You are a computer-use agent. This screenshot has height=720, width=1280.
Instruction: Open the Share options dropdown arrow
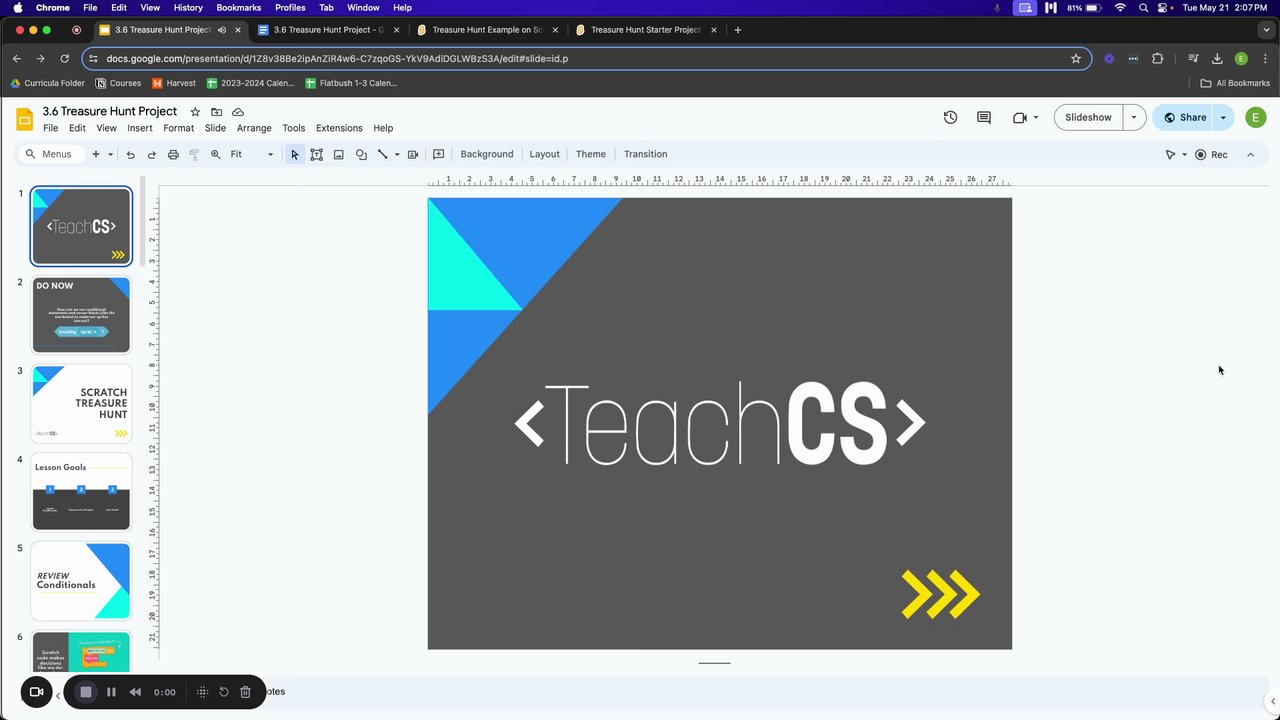click(x=1223, y=117)
